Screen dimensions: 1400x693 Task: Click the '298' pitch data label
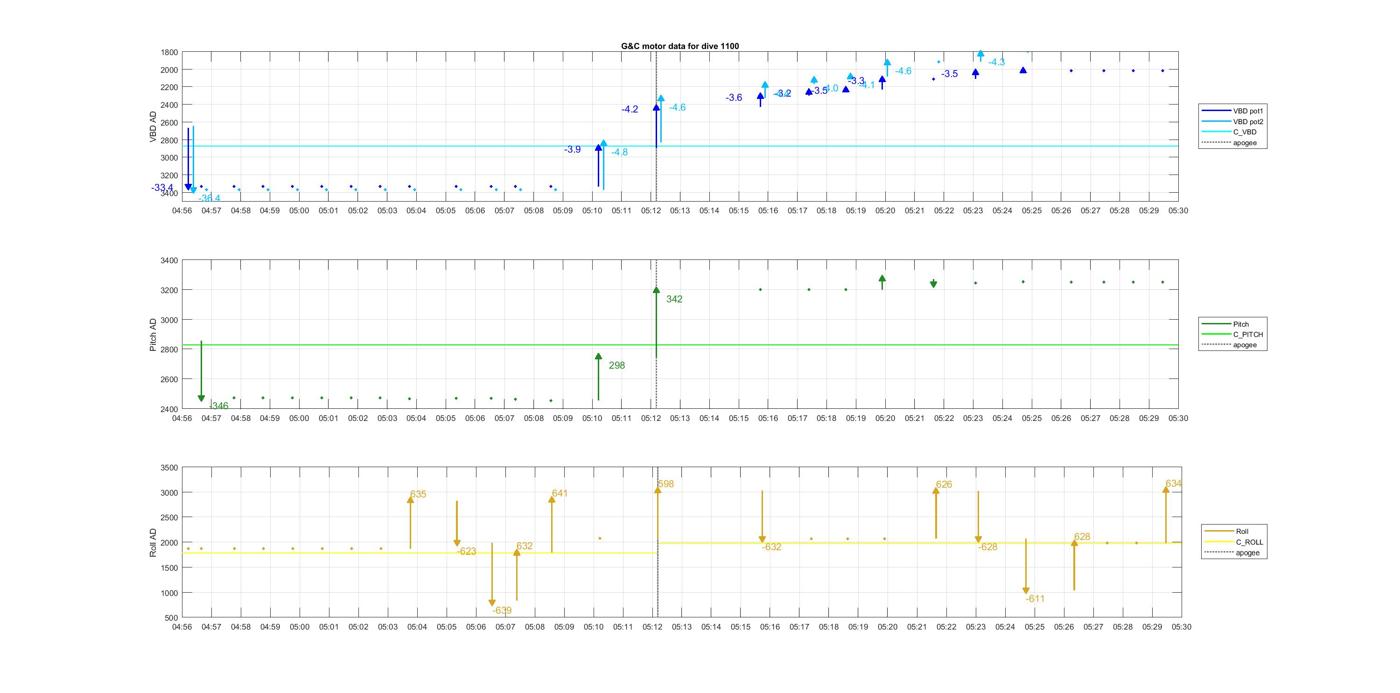point(616,365)
